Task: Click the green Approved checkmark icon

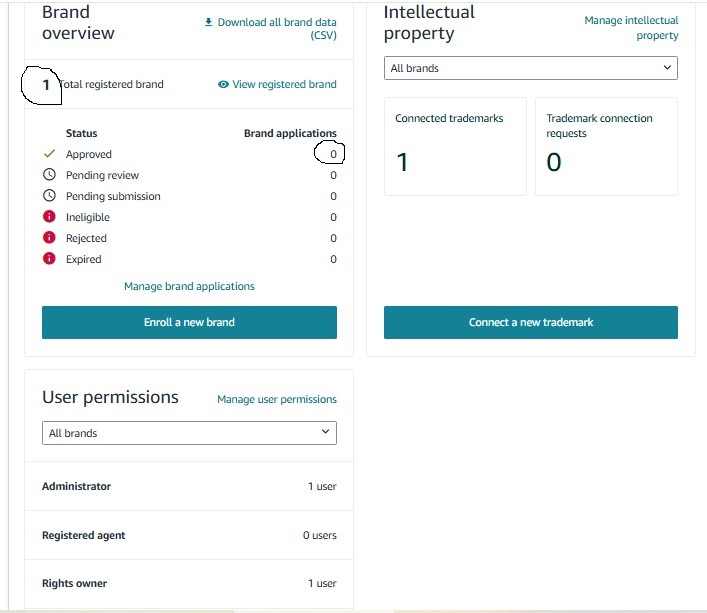Action: [49, 154]
